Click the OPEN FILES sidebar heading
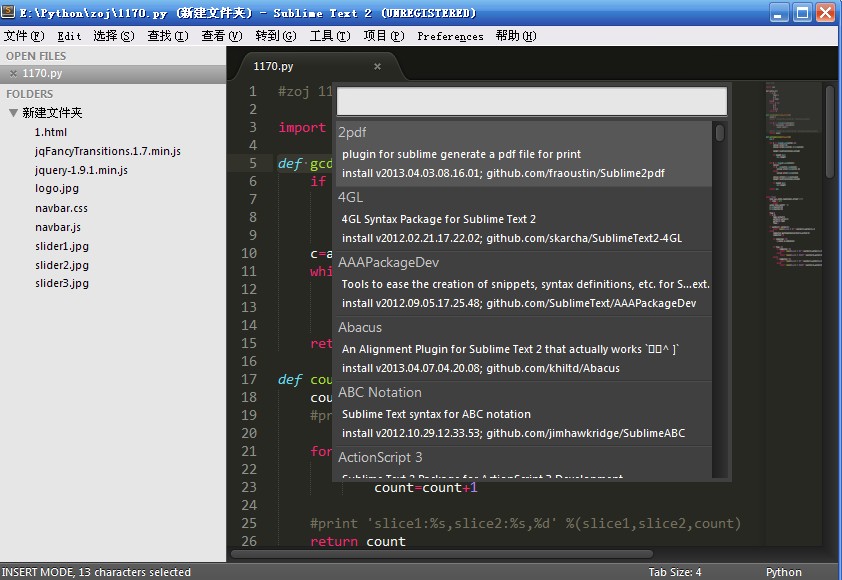Viewport: 842px width, 580px height. coord(36,56)
